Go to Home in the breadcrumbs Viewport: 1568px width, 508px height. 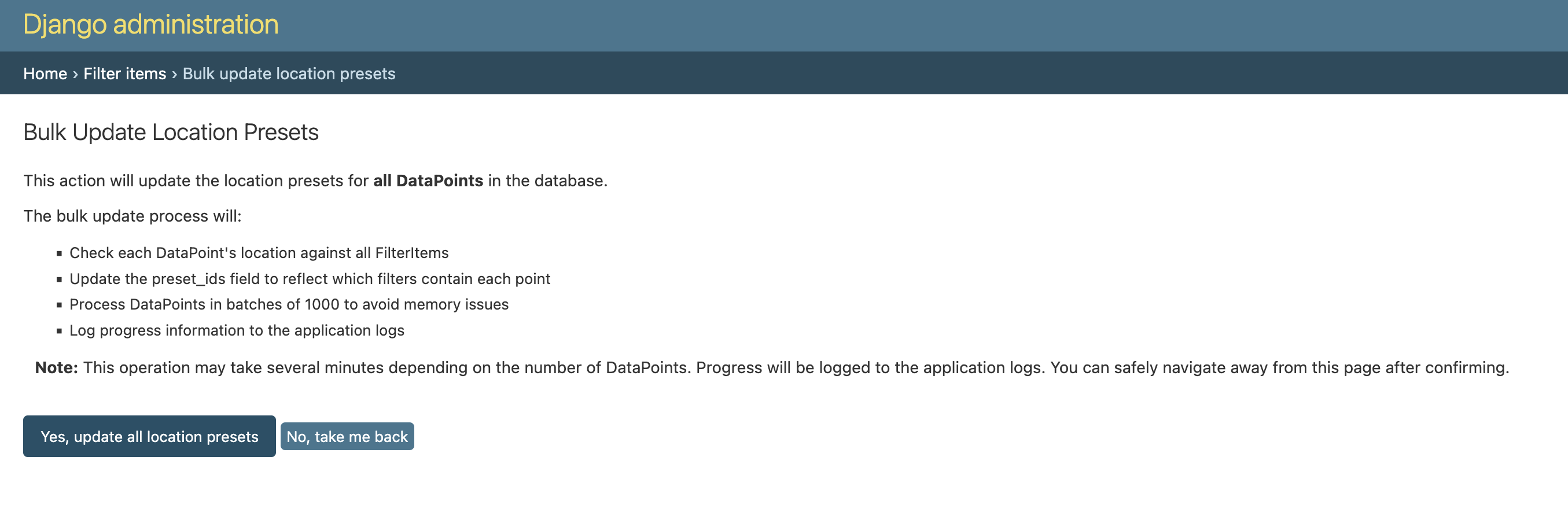45,73
